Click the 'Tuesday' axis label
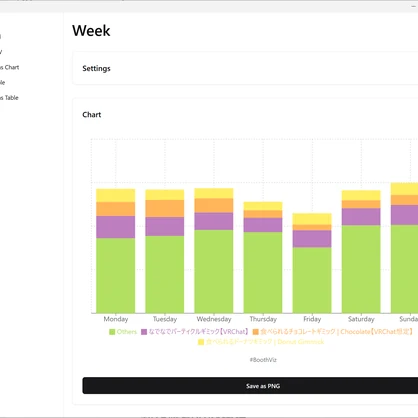 (165, 319)
